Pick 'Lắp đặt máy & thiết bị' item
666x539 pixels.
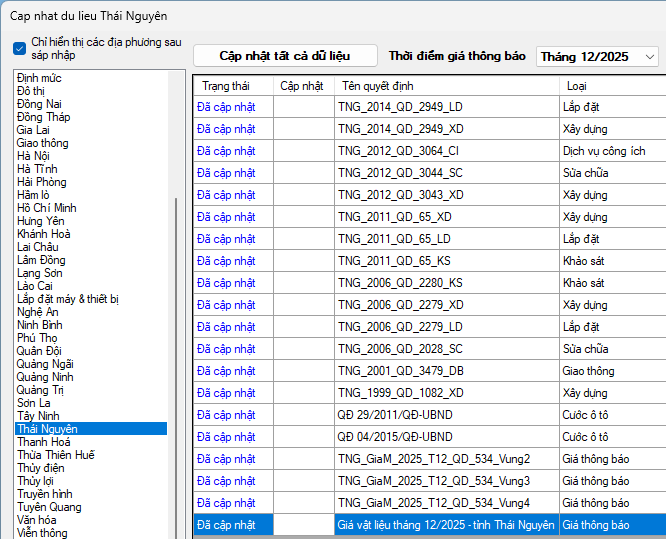pos(68,299)
